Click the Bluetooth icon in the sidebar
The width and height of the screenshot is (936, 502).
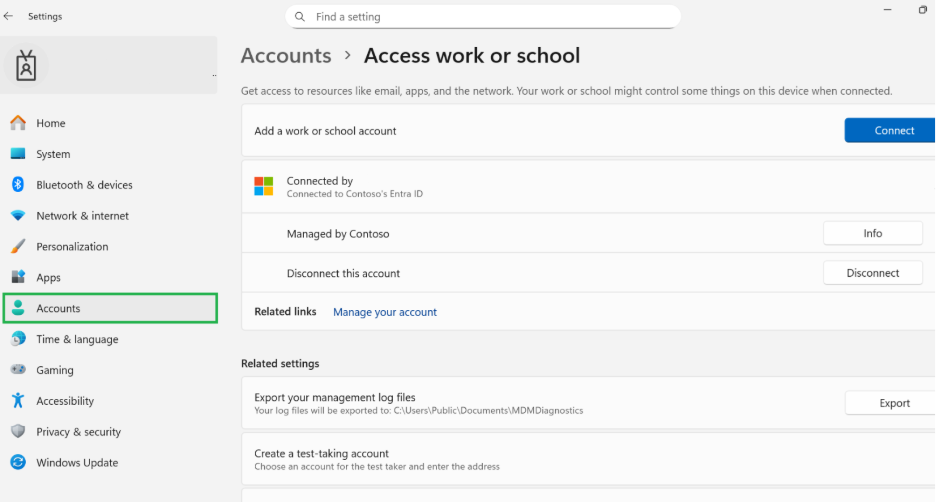(18, 184)
